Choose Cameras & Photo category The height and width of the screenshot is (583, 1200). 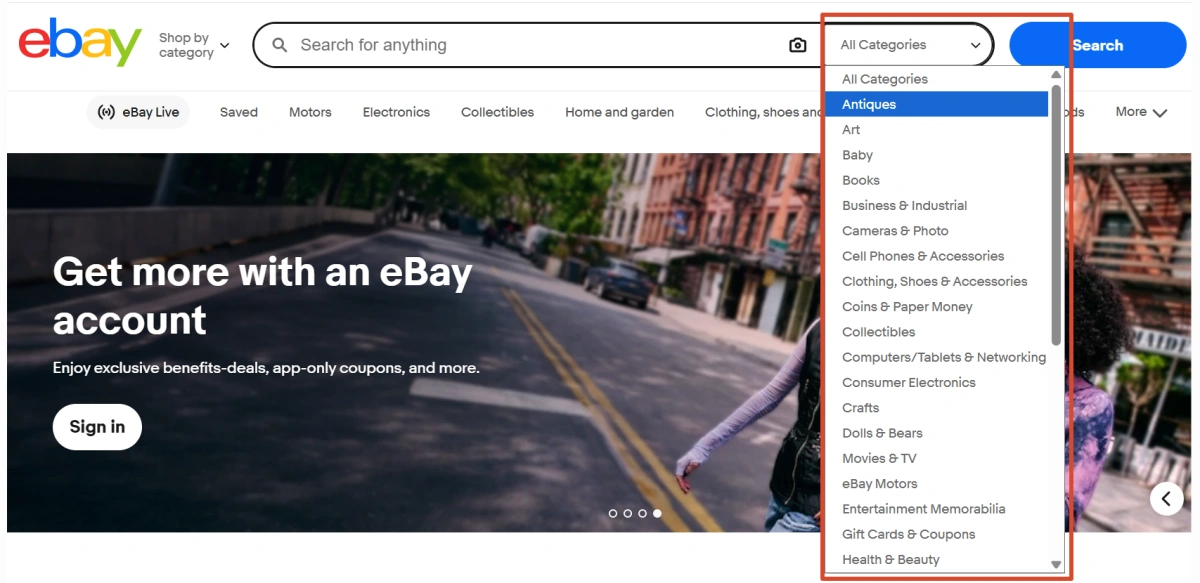[x=936, y=231]
